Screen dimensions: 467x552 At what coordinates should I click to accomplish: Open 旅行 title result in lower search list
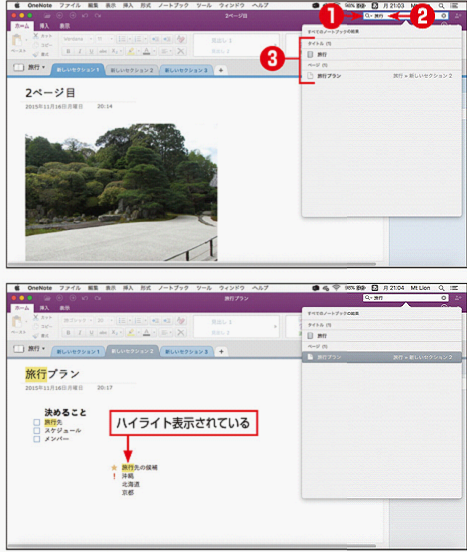381,336
